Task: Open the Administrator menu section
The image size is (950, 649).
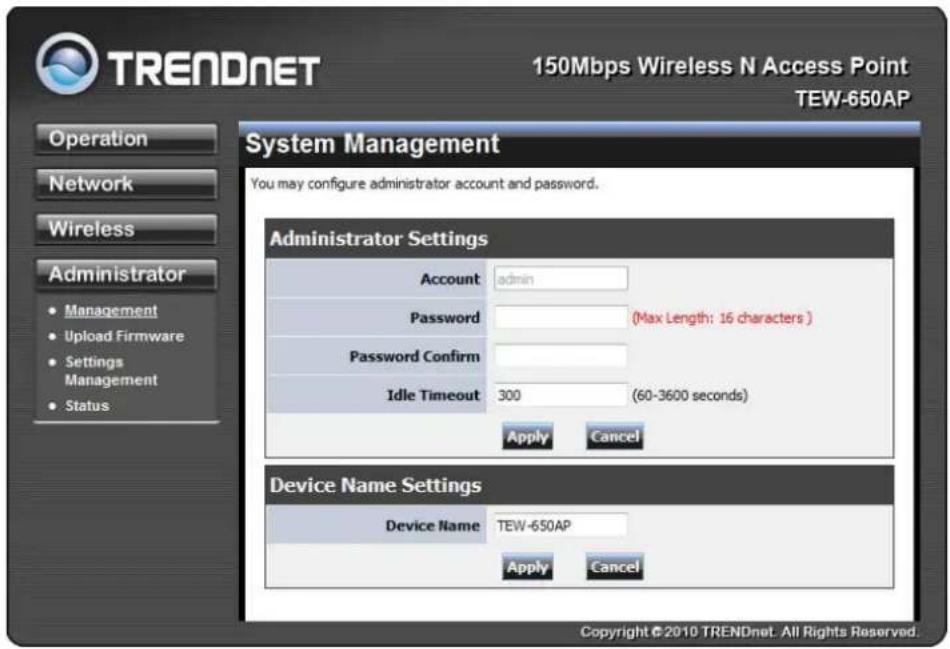Action: click(x=126, y=275)
